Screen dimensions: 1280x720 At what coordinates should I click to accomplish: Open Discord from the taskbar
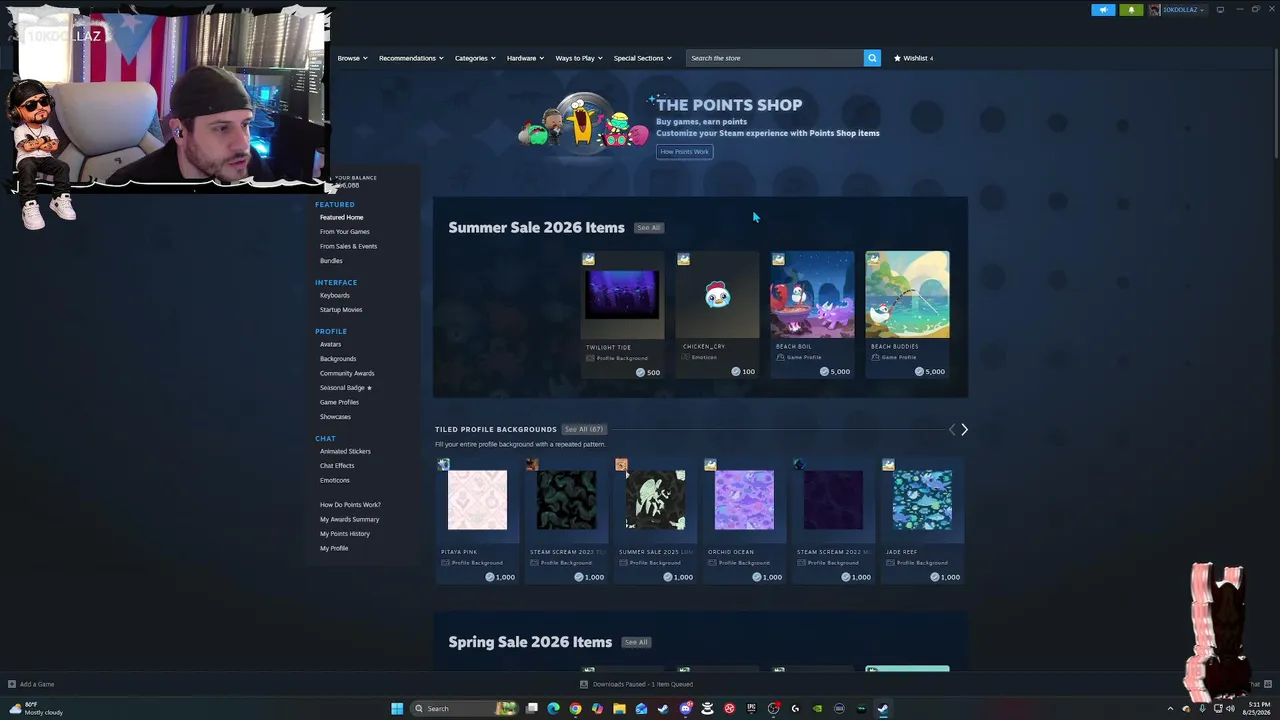point(685,709)
